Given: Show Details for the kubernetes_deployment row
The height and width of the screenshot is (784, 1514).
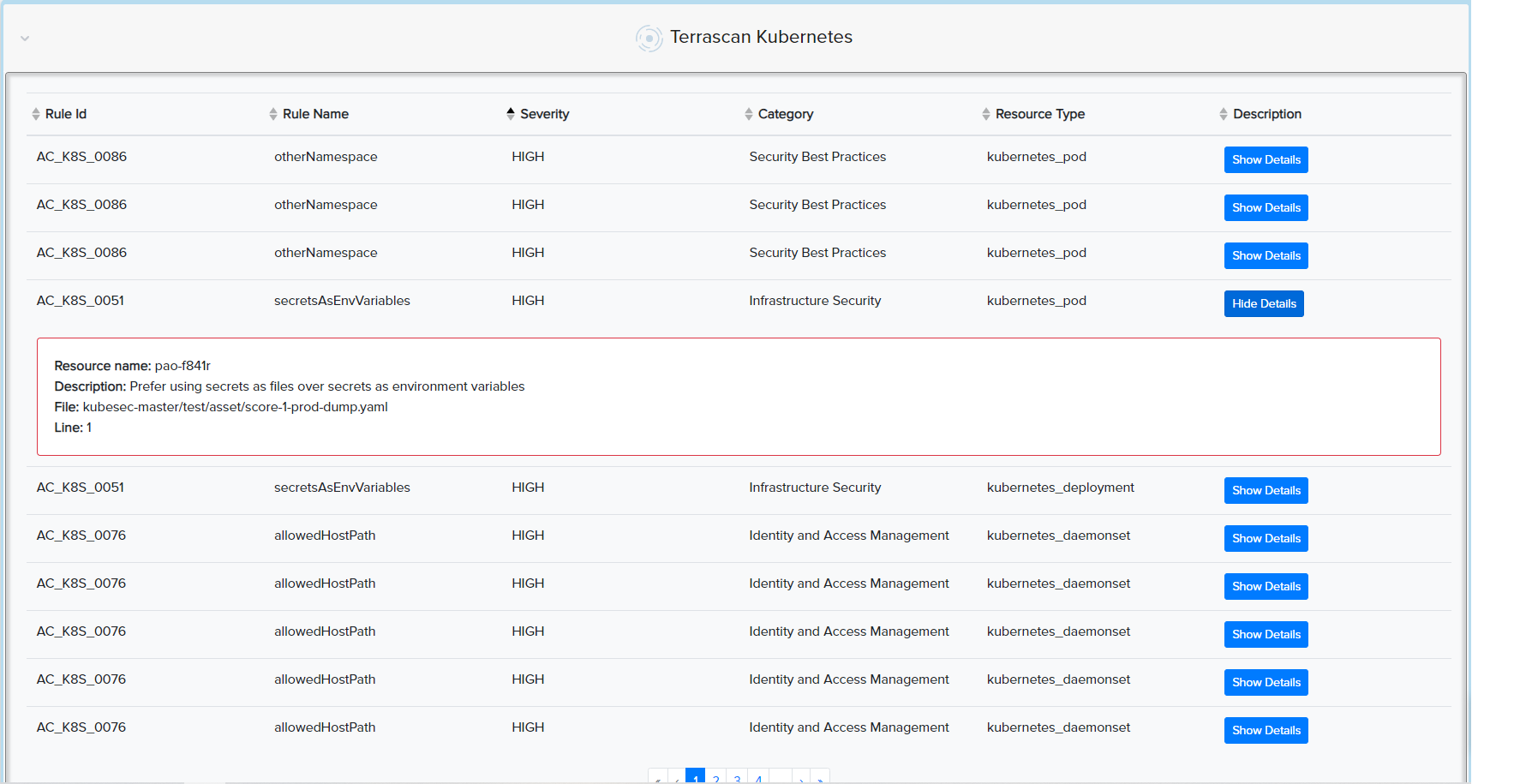Looking at the screenshot, I should coord(1266,490).
